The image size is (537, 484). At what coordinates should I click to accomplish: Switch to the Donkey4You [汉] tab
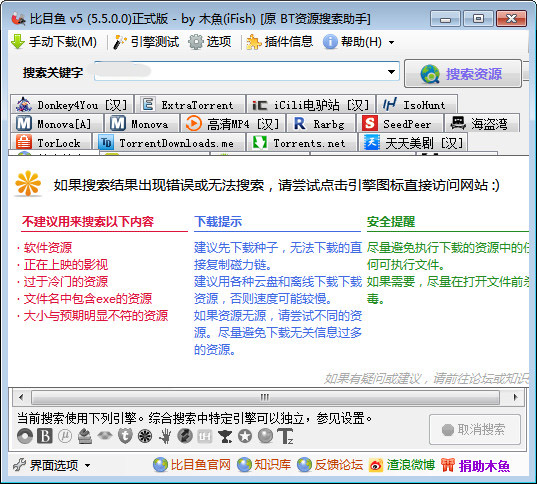[72, 104]
